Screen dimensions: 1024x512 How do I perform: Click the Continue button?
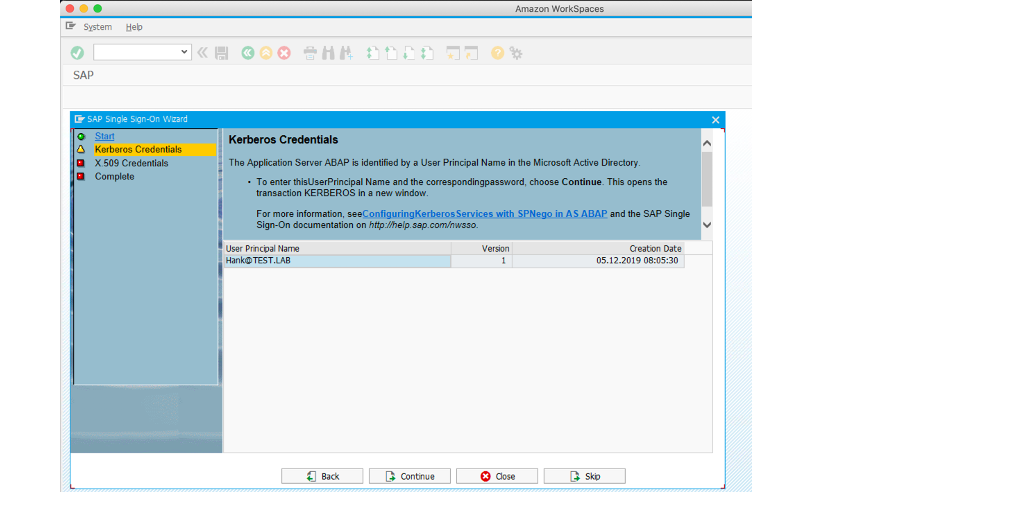pyautogui.click(x=409, y=476)
